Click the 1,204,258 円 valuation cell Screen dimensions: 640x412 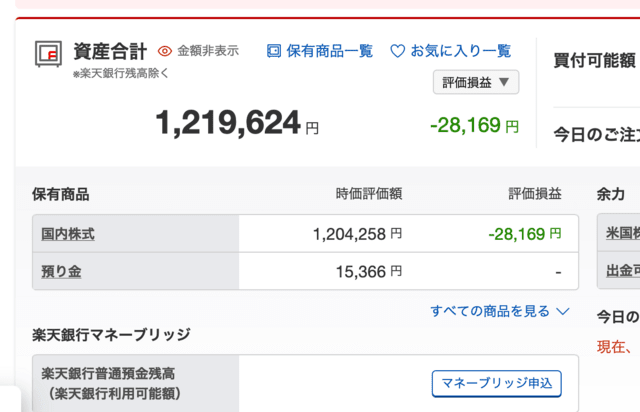click(x=357, y=234)
